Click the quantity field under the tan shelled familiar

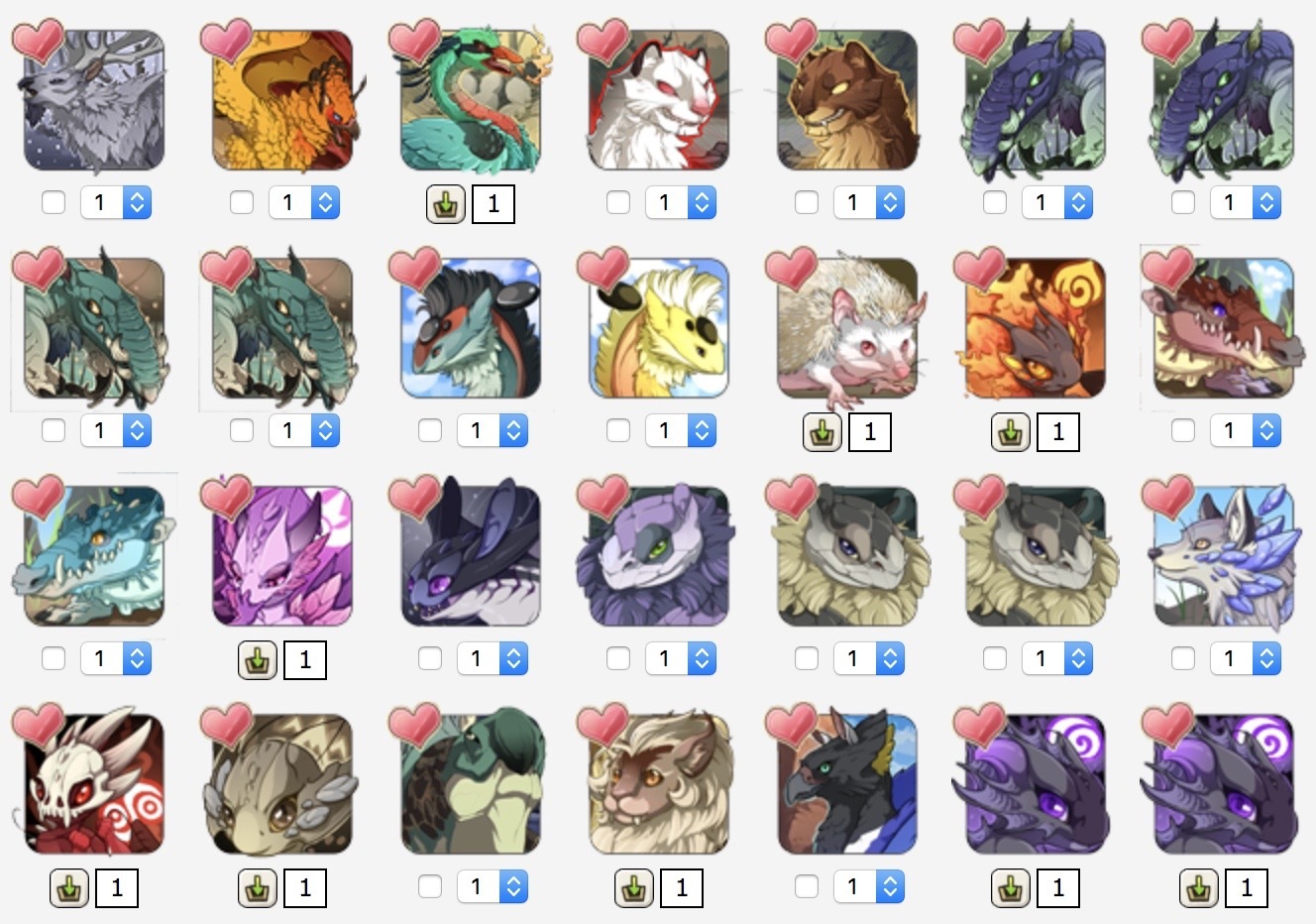pyautogui.click(x=305, y=888)
